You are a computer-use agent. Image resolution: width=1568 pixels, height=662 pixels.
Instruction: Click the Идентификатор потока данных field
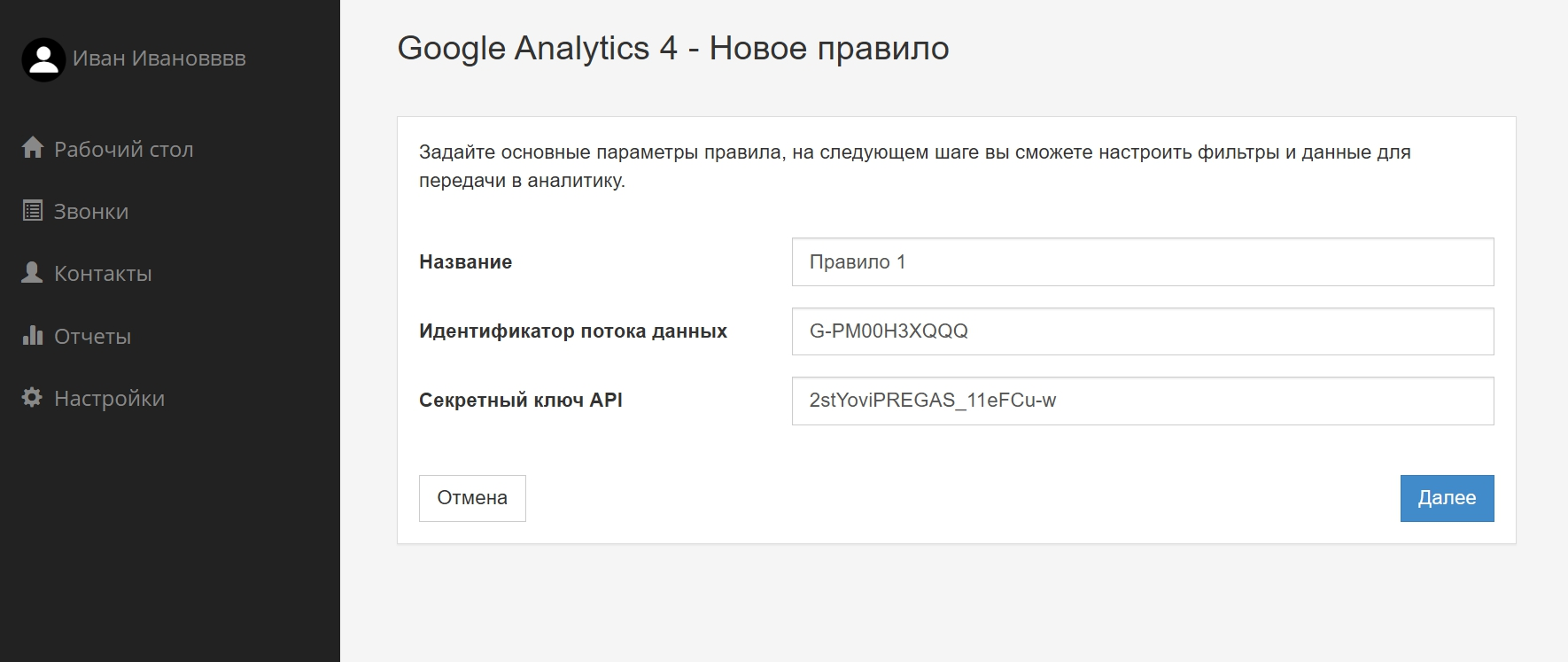(x=1143, y=331)
